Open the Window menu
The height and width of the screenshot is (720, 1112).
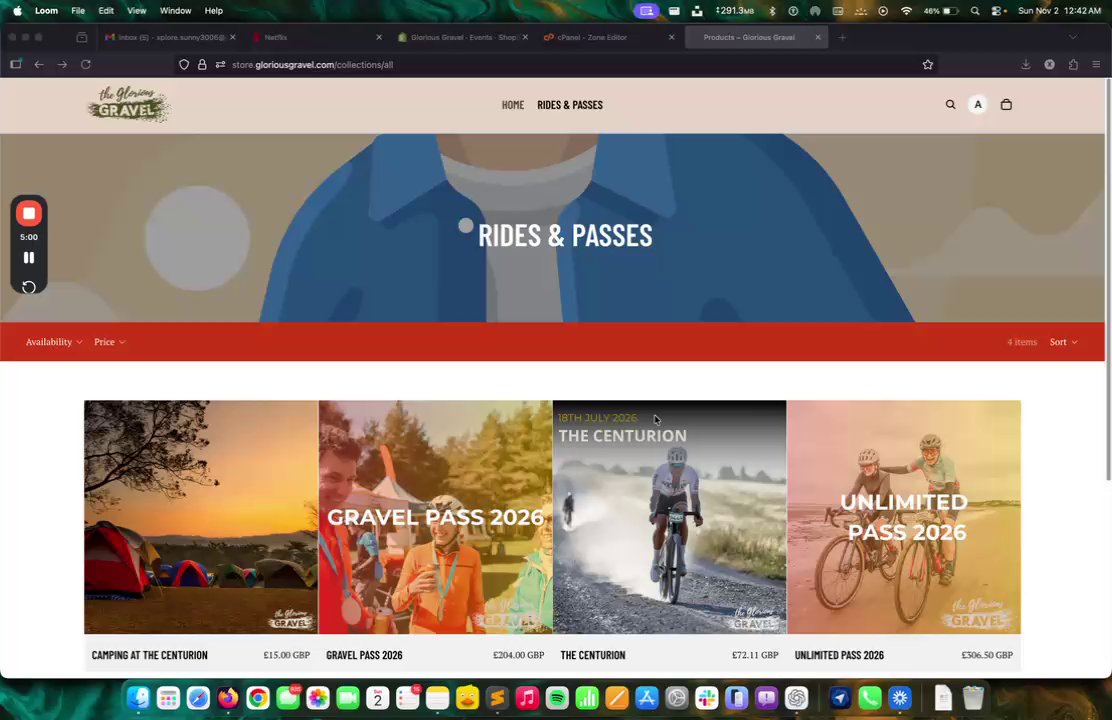tap(175, 11)
